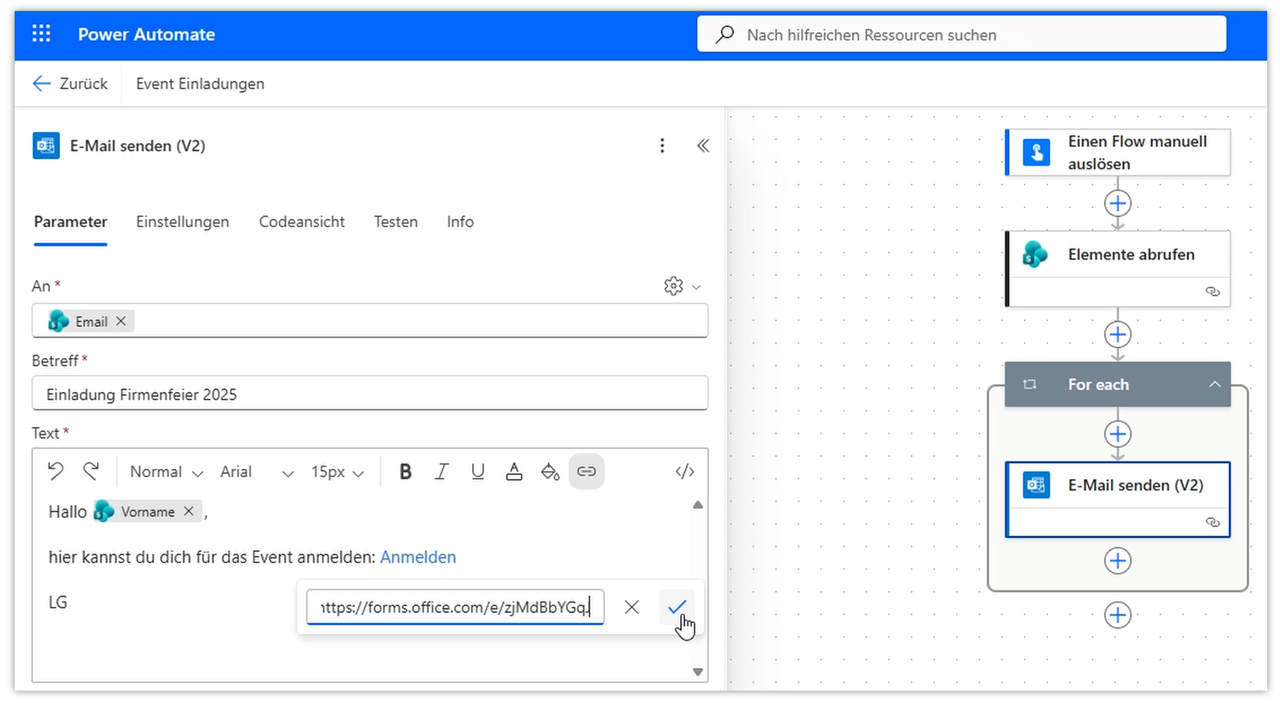Toggle bold formatting
1280x703 pixels.
[405, 472]
